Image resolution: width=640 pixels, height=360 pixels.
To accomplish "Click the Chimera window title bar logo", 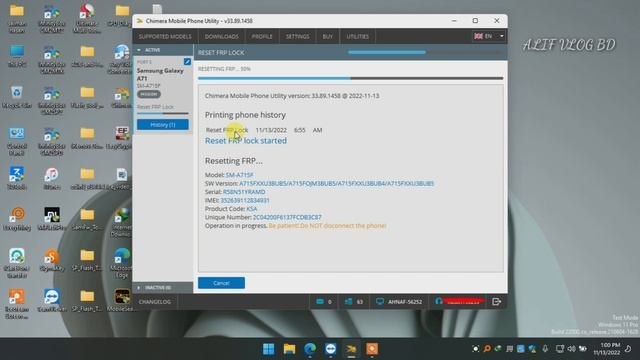I will pyautogui.click(x=140, y=21).
